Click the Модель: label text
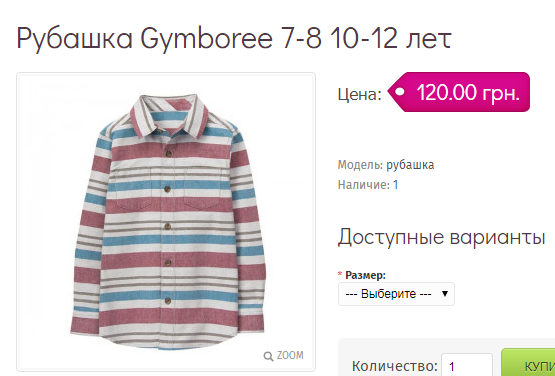The height and width of the screenshot is (376, 555). point(360,165)
